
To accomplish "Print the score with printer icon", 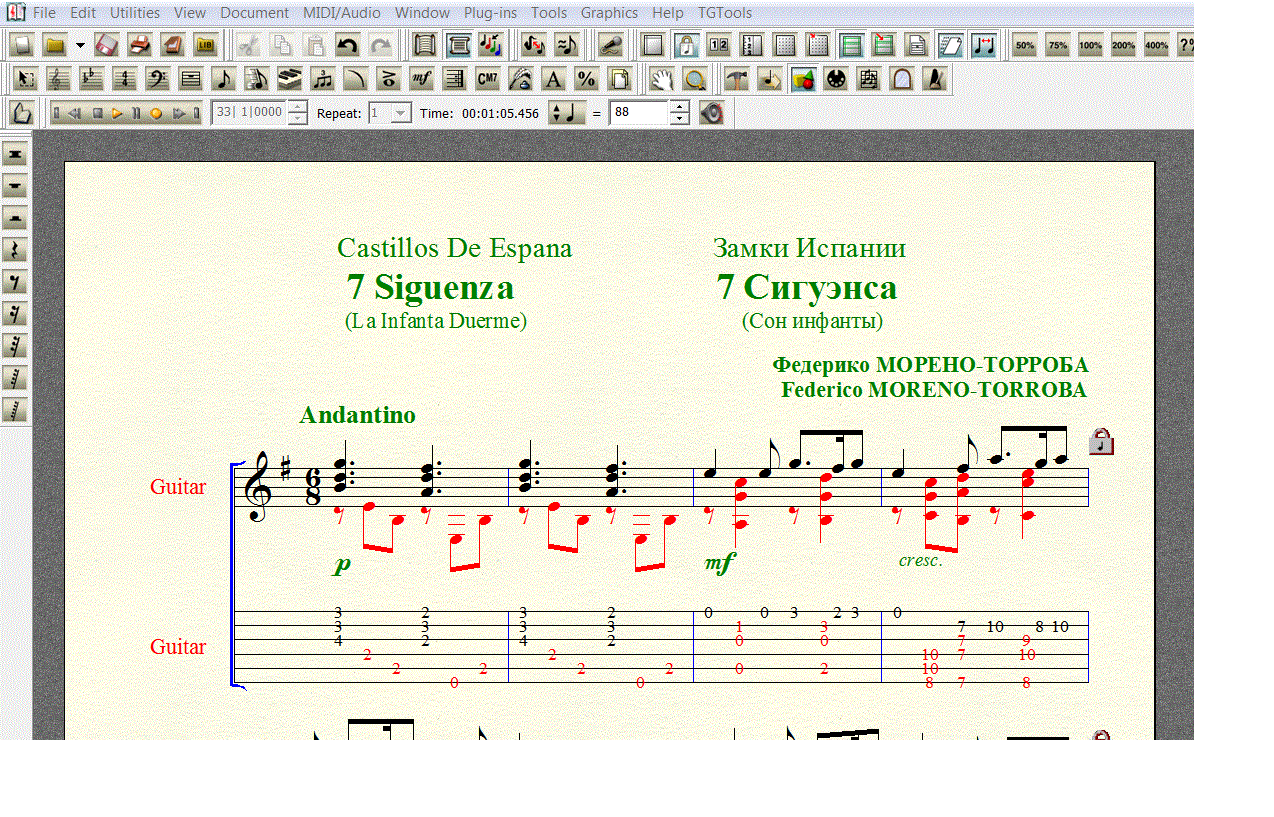I will tap(140, 45).
